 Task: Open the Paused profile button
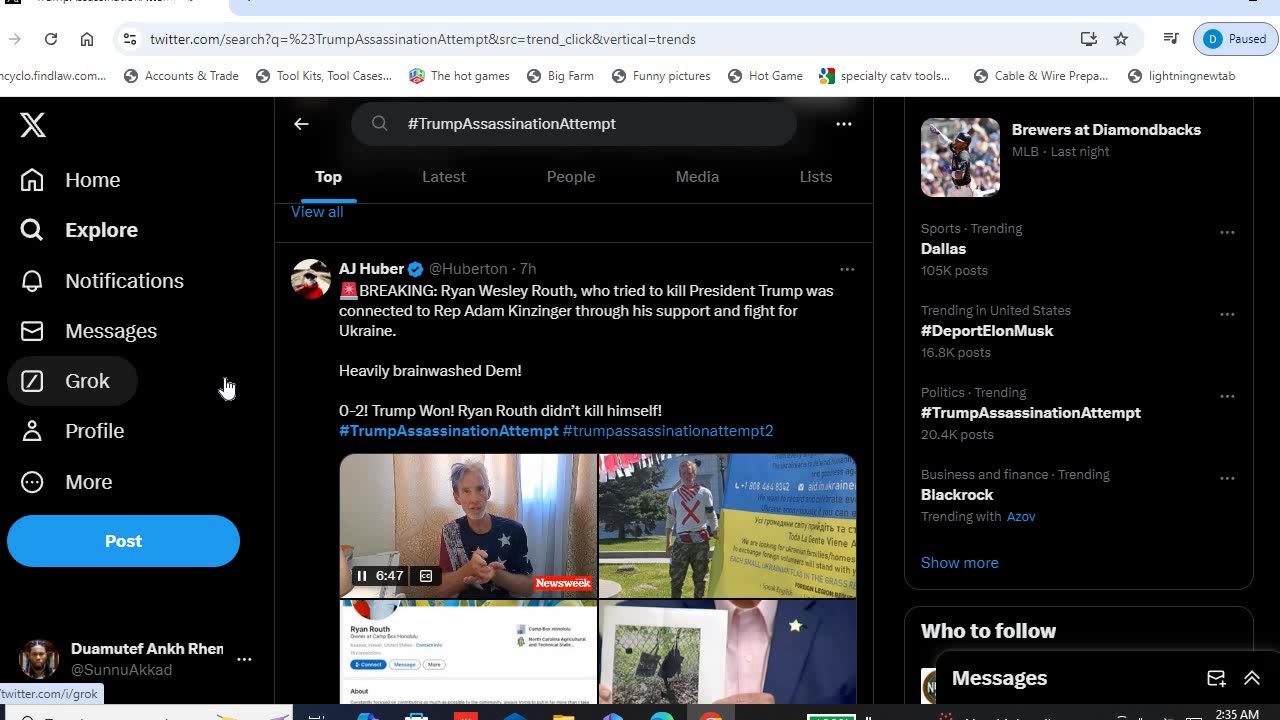(1235, 39)
